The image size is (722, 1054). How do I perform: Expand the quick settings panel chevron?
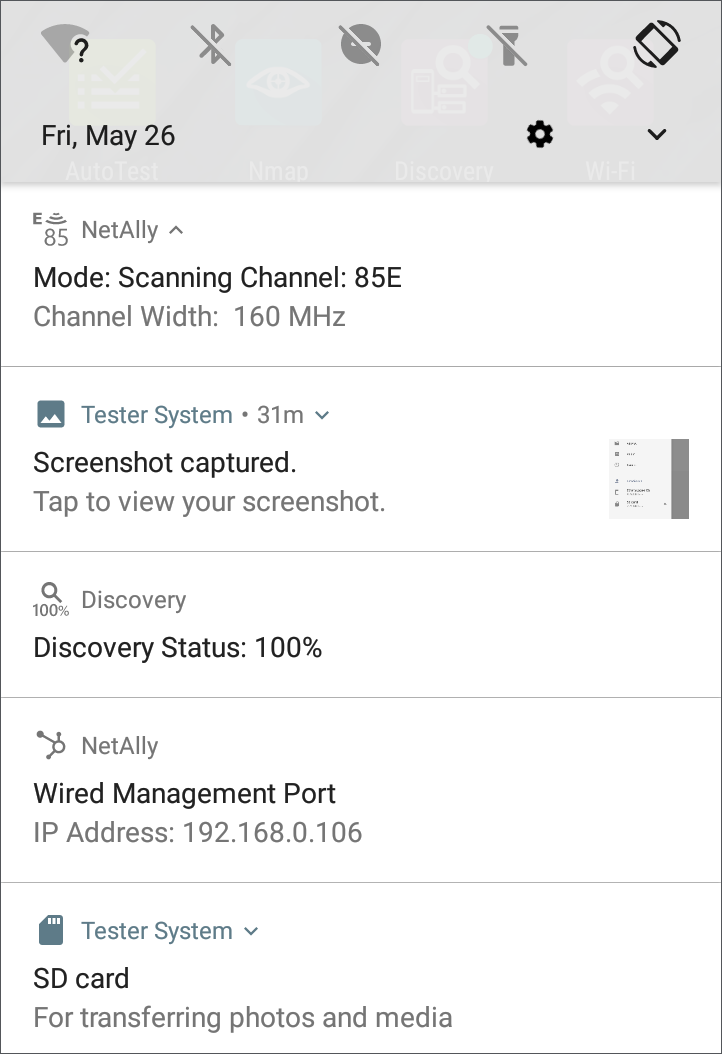657,134
